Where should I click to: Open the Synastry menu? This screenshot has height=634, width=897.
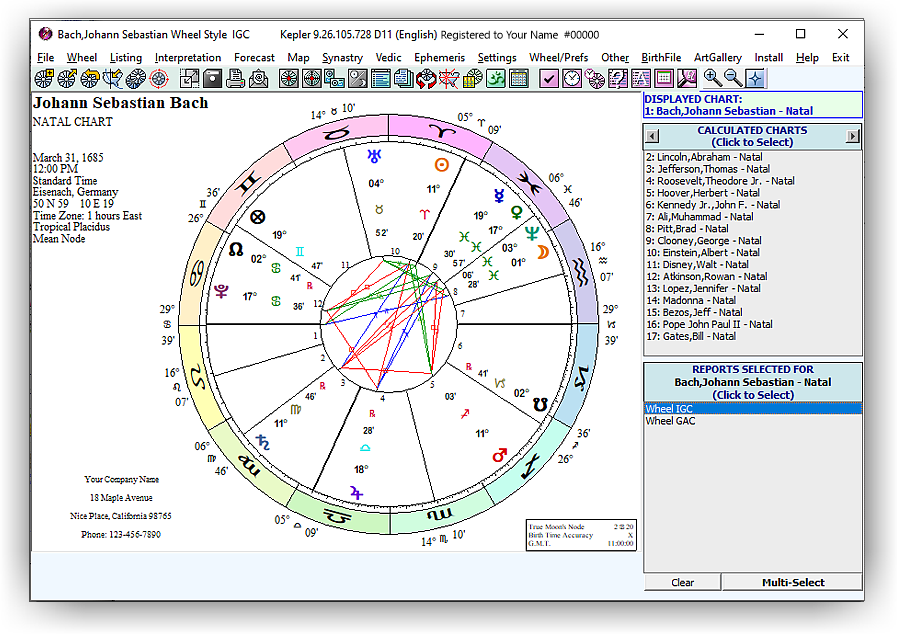click(x=342, y=58)
